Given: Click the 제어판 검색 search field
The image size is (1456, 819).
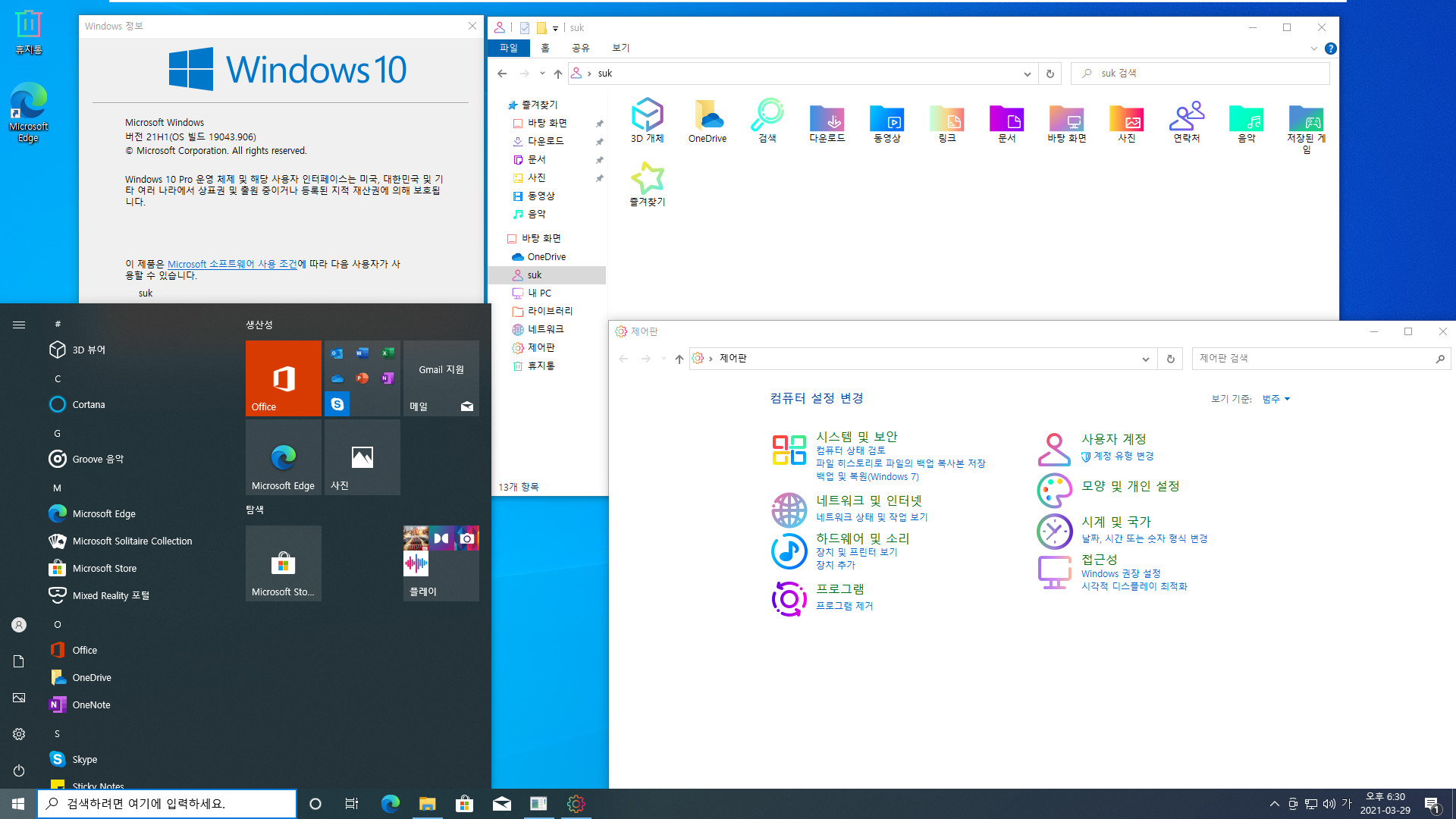Looking at the screenshot, I should coord(1321,359).
